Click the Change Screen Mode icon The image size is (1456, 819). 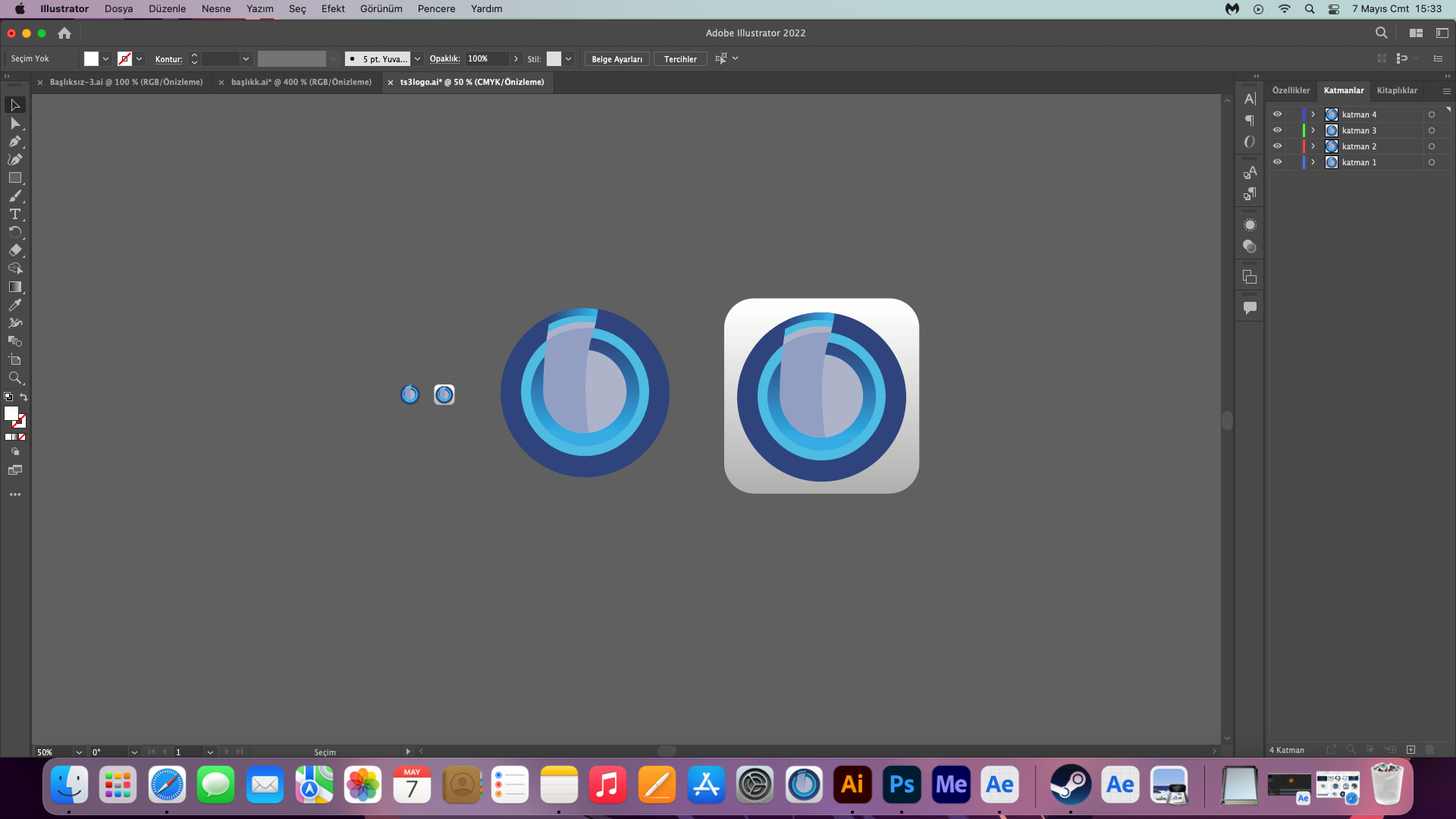[15, 470]
